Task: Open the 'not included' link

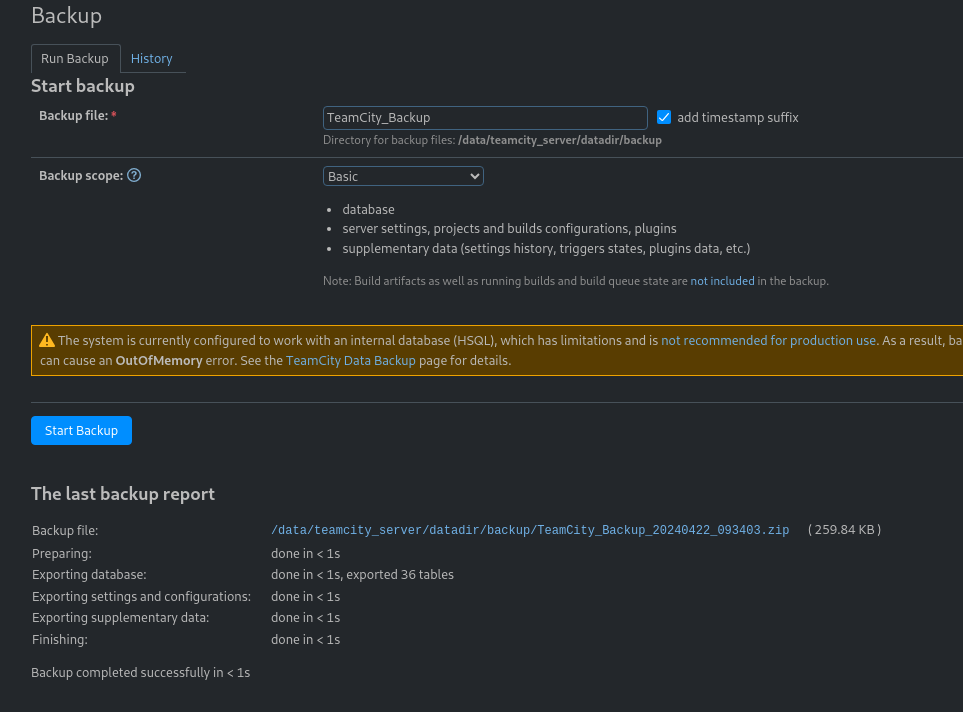Action: click(x=722, y=281)
